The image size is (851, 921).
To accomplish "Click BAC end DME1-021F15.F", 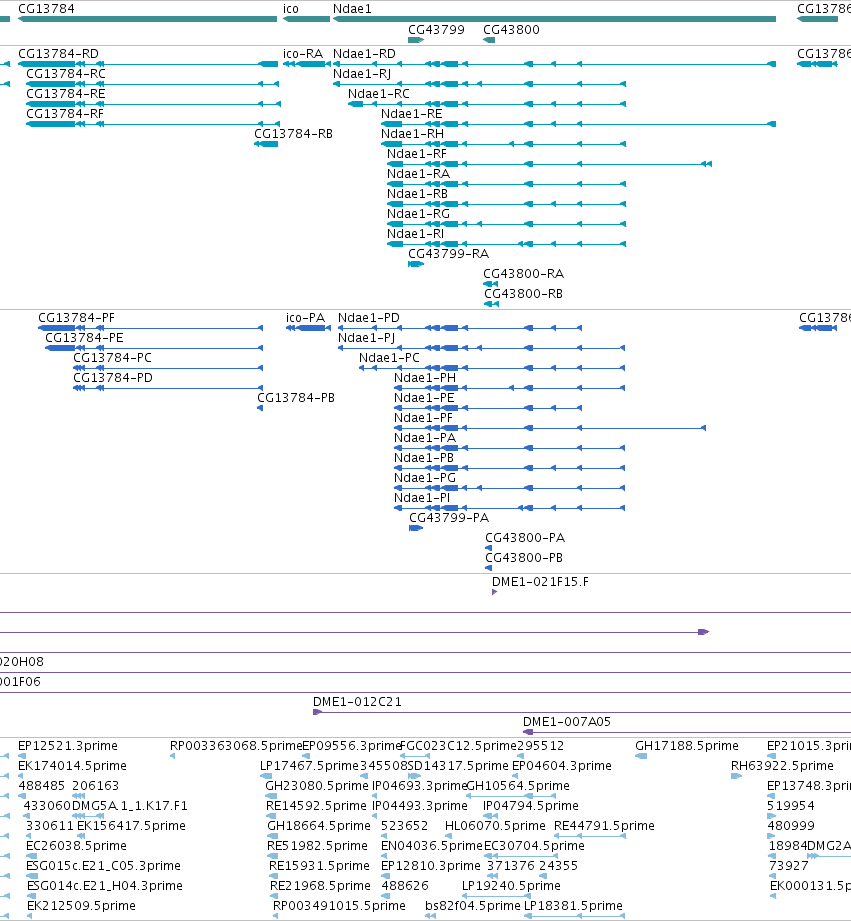I will 540,581.
